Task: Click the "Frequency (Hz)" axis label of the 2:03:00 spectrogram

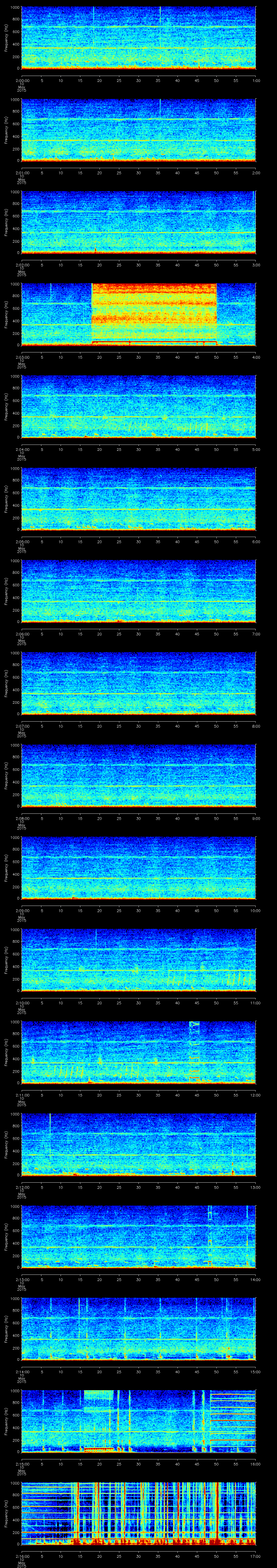Action: point(6,315)
